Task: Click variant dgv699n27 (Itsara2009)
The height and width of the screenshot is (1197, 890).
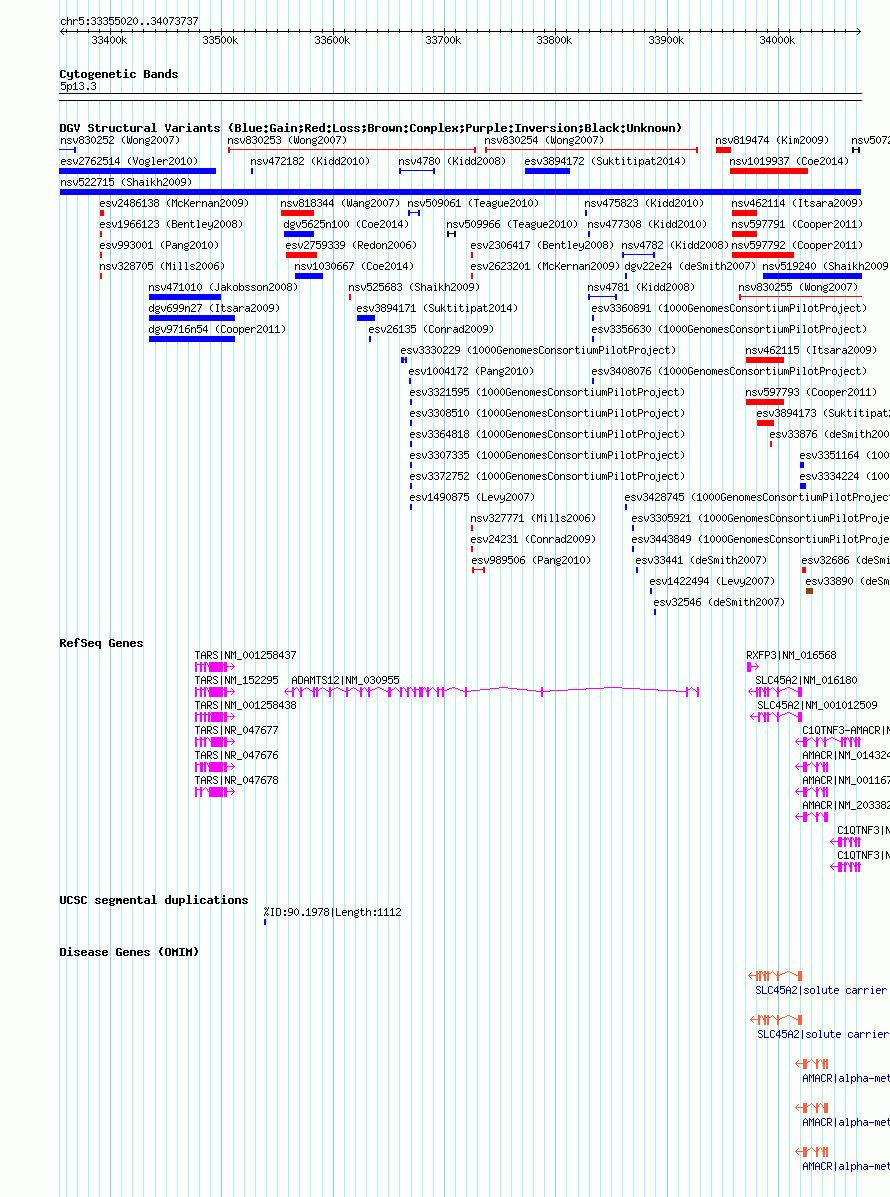Action: (x=214, y=308)
